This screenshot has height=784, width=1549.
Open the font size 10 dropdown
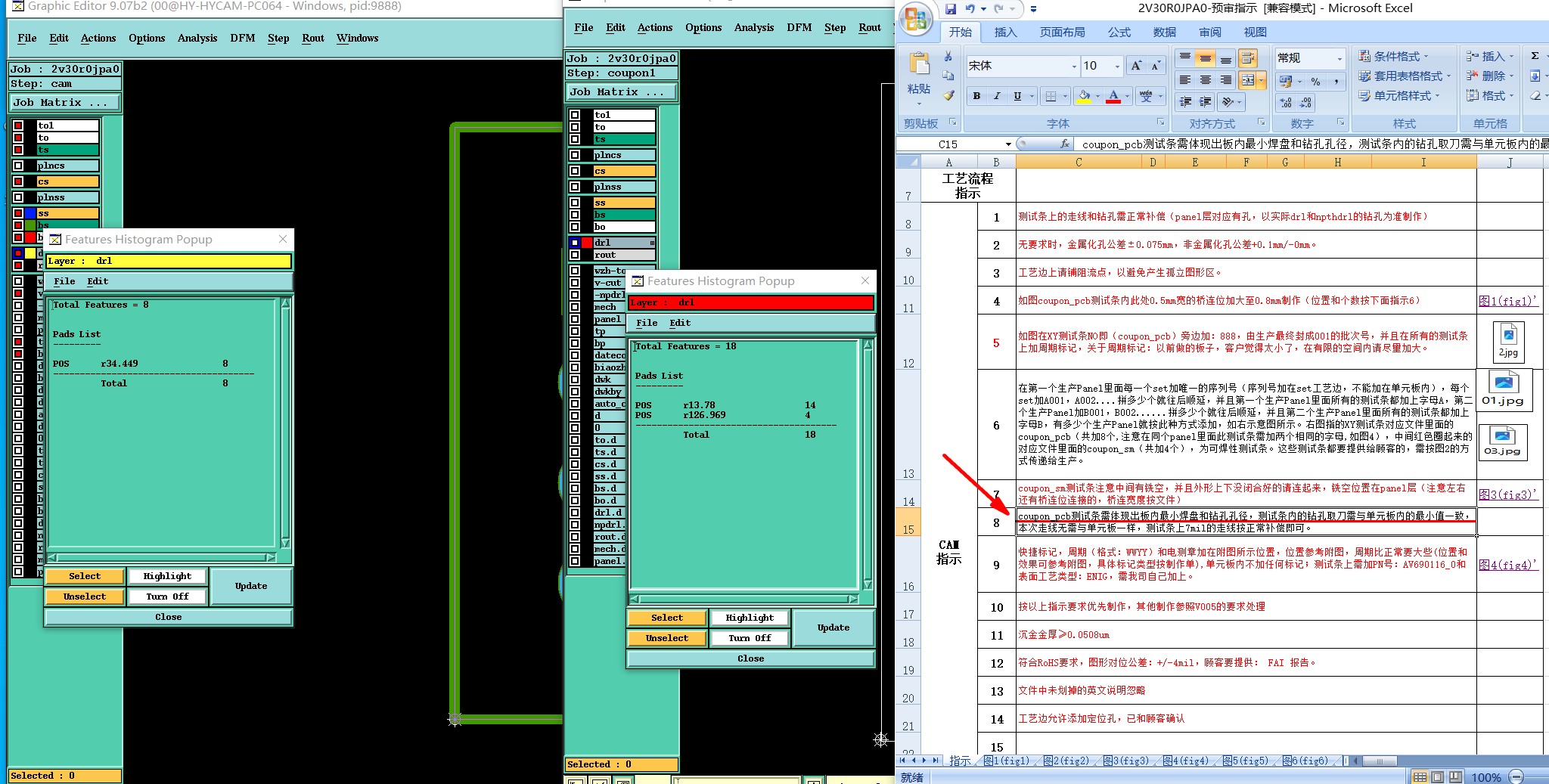pos(1117,67)
